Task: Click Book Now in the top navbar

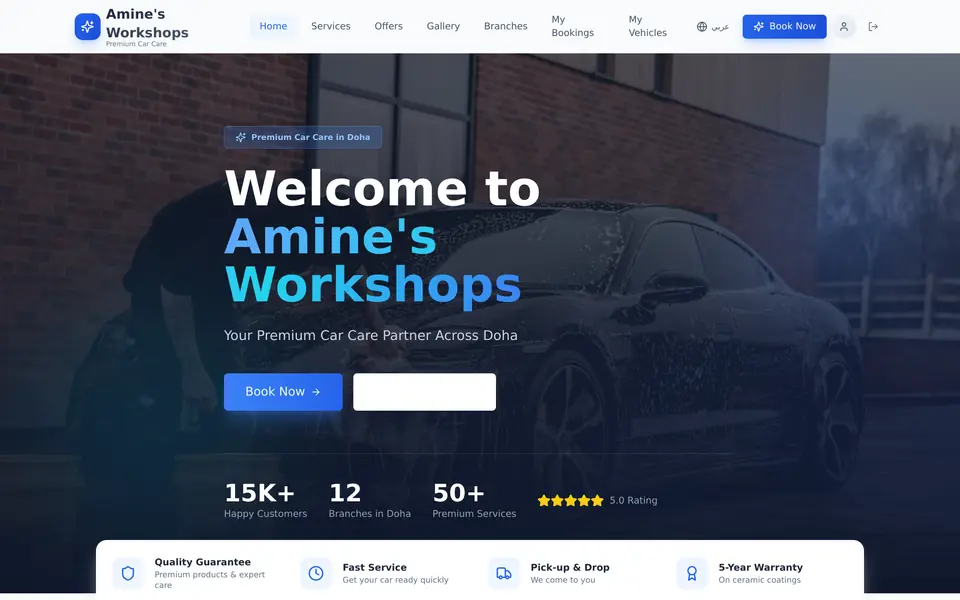Action: tap(784, 26)
